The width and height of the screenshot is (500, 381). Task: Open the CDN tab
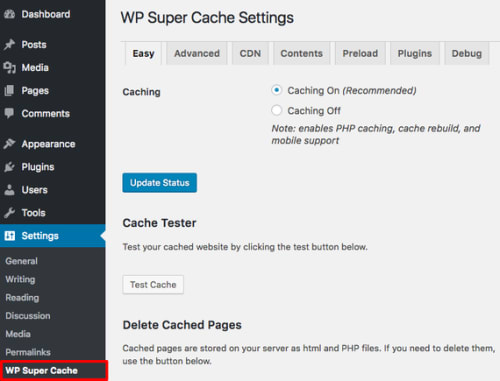coord(250,53)
